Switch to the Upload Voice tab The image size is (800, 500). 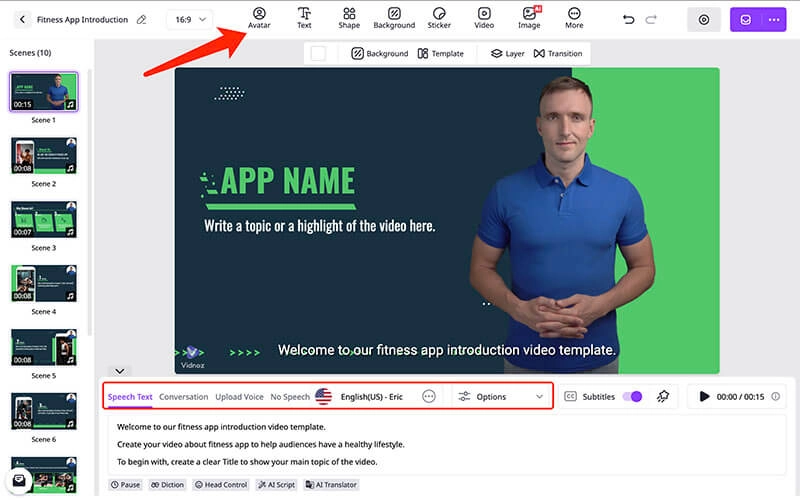point(239,397)
